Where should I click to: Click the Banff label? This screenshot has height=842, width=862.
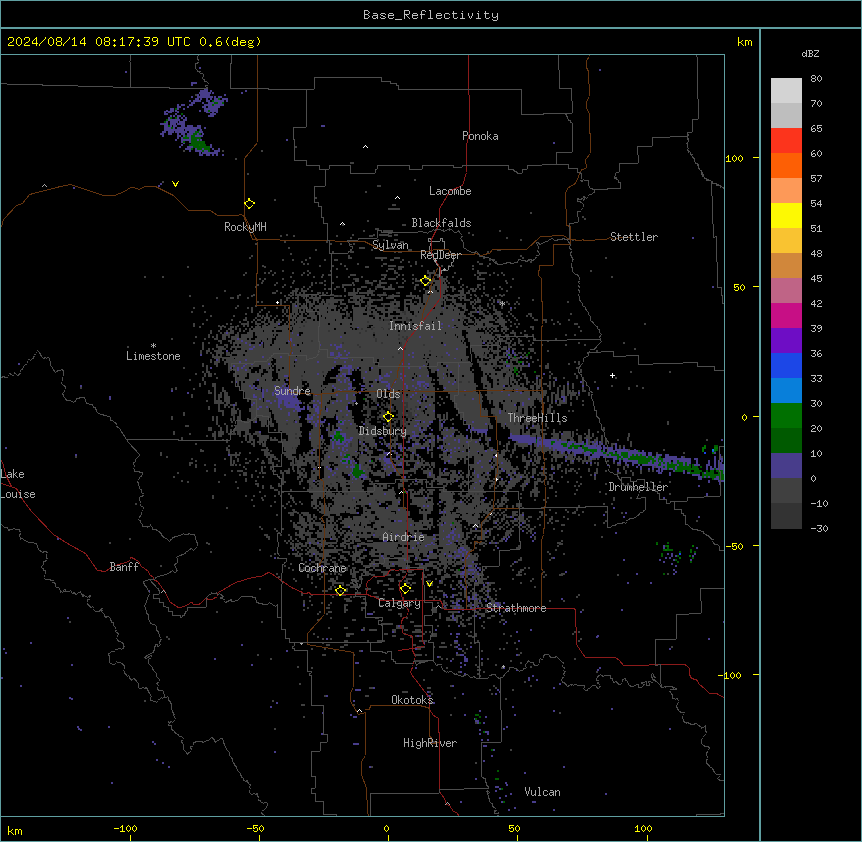pos(124,567)
